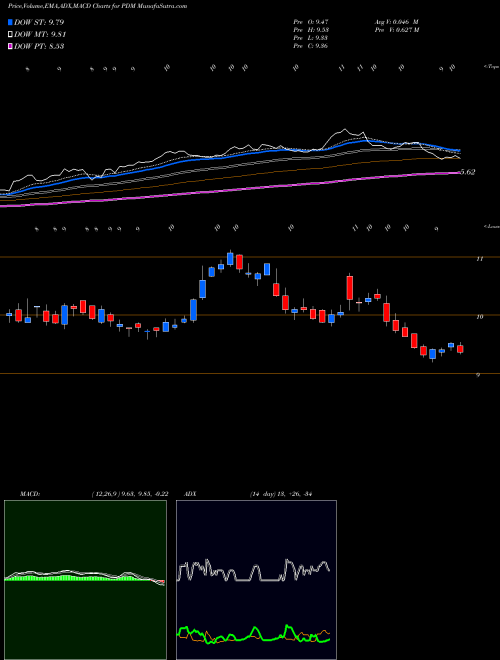Click the 5.62 label beside the magenta line
500x660 pixels.
[468, 172]
